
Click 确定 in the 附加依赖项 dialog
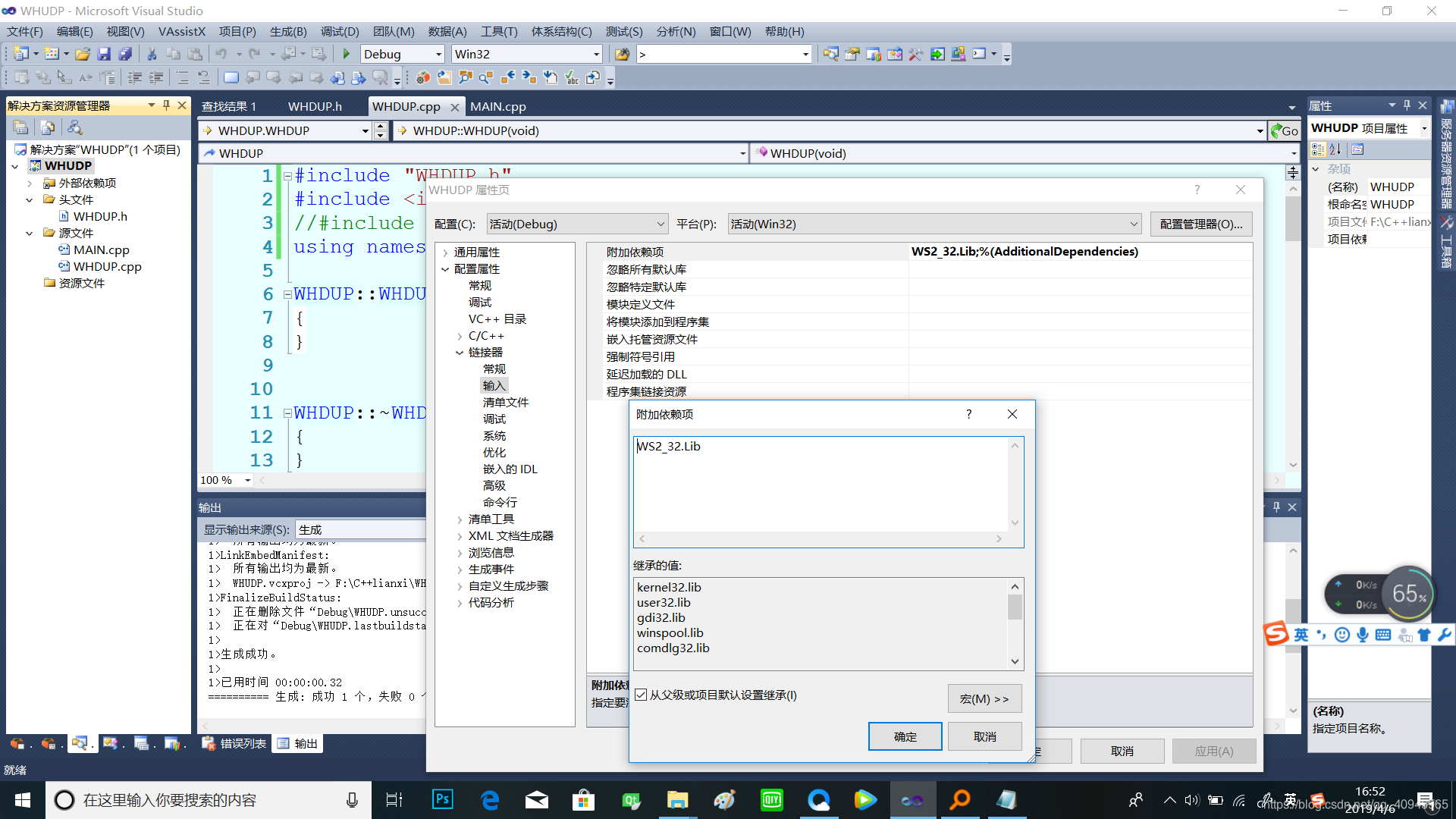[905, 736]
